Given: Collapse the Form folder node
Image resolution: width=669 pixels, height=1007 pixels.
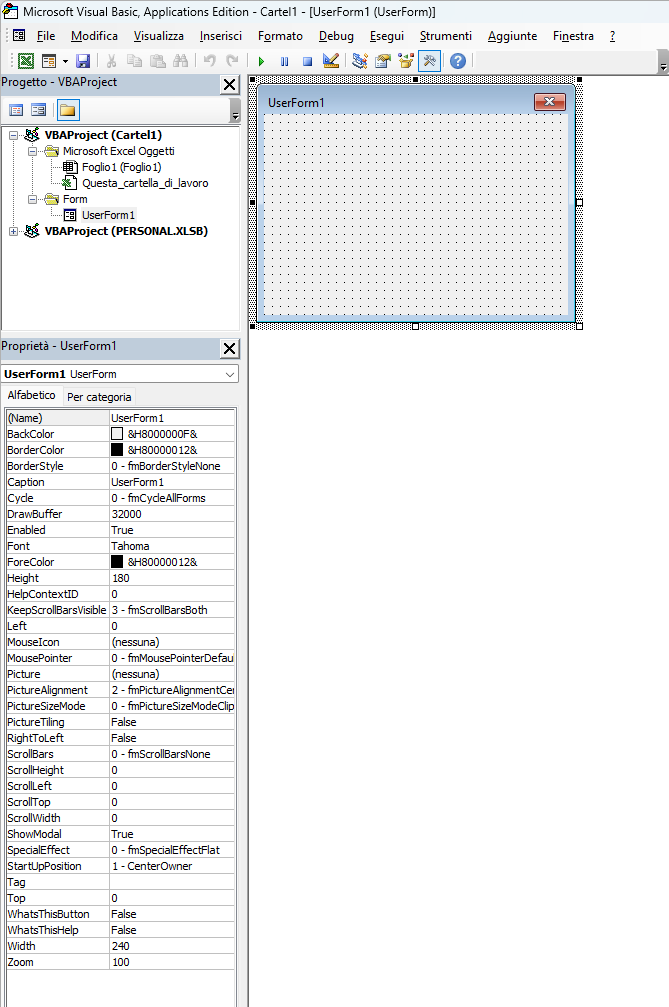Looking at the screenshot, I should click(x=32, y=200).
